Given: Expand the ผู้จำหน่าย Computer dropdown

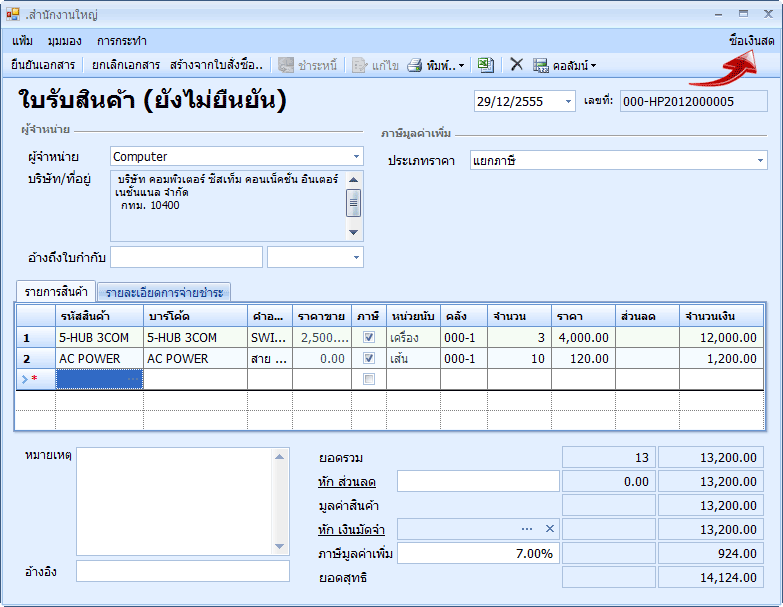Looking at the screenshot, I should [357, 157].
